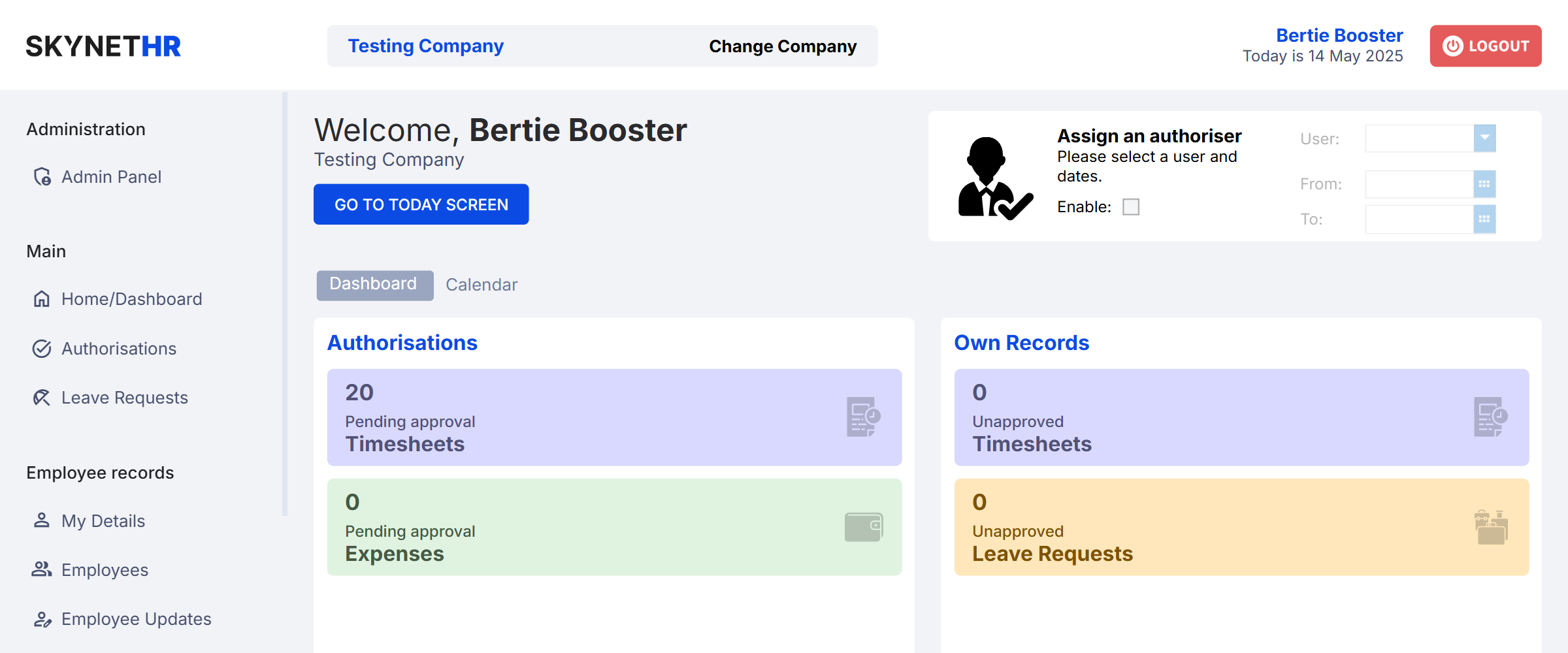Open the From date calendar picker
Screen dimensions: 1568x653
click(x=1484, y=184)
